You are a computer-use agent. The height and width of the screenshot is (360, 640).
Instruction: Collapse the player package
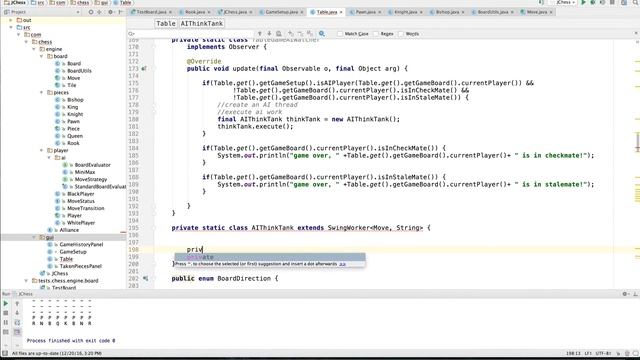coord(42,151)
